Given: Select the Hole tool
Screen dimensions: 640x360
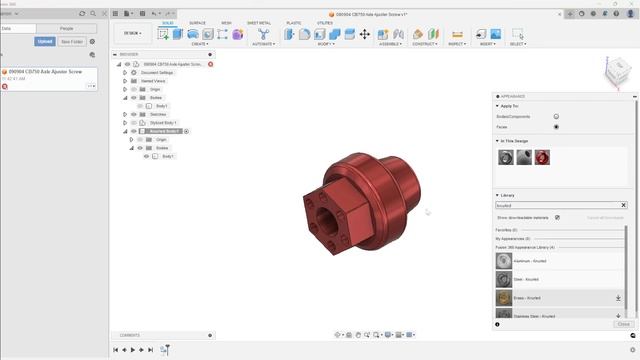Looking at the screenshot, I should 208,34.
